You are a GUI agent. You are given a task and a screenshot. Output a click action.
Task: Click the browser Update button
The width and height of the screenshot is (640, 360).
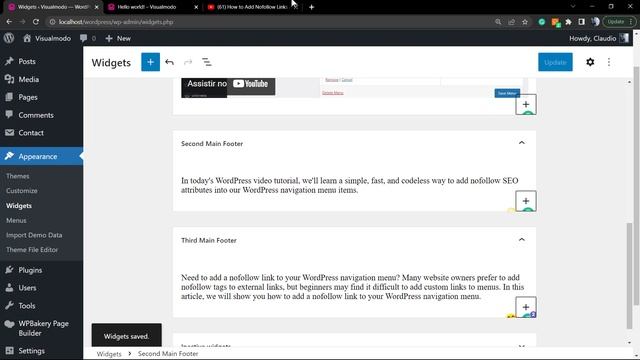pyautogui.click(x=619, y=22)
